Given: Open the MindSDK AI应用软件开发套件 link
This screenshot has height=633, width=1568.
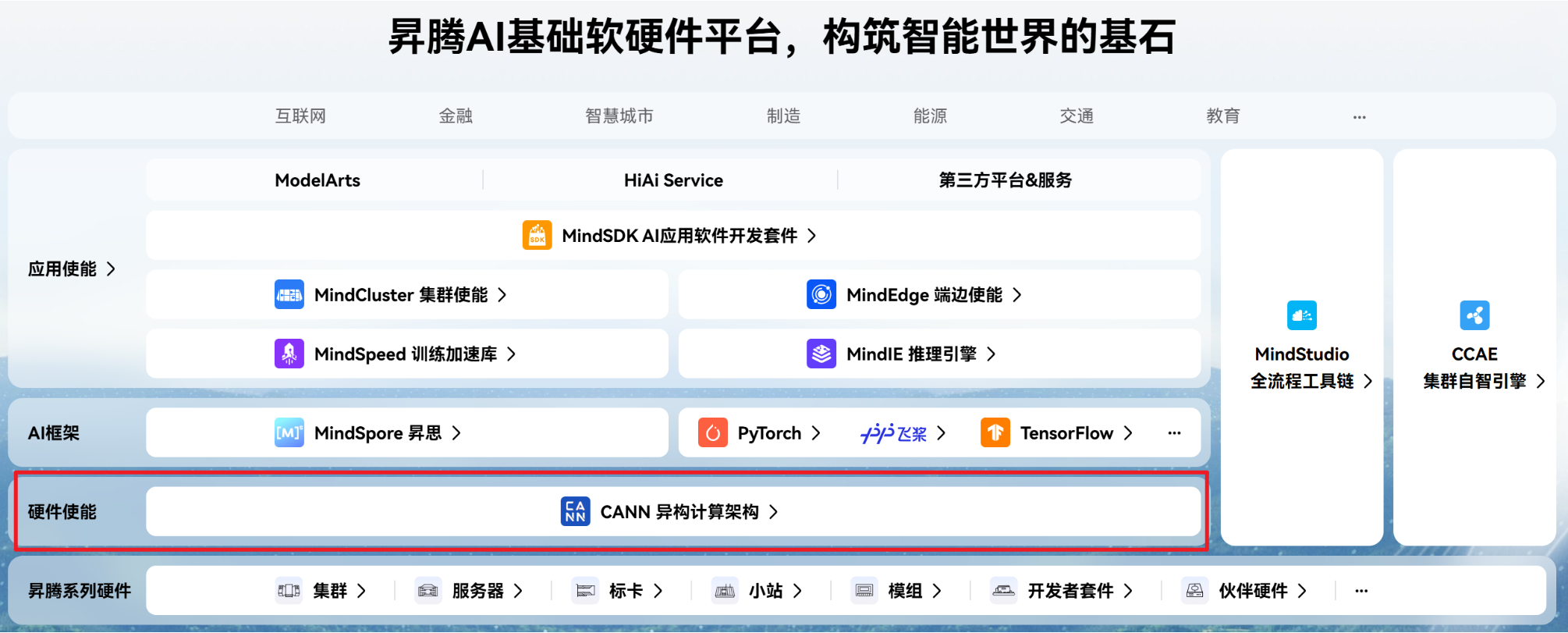Looking at the screenshot, I should tap(679, 236).
